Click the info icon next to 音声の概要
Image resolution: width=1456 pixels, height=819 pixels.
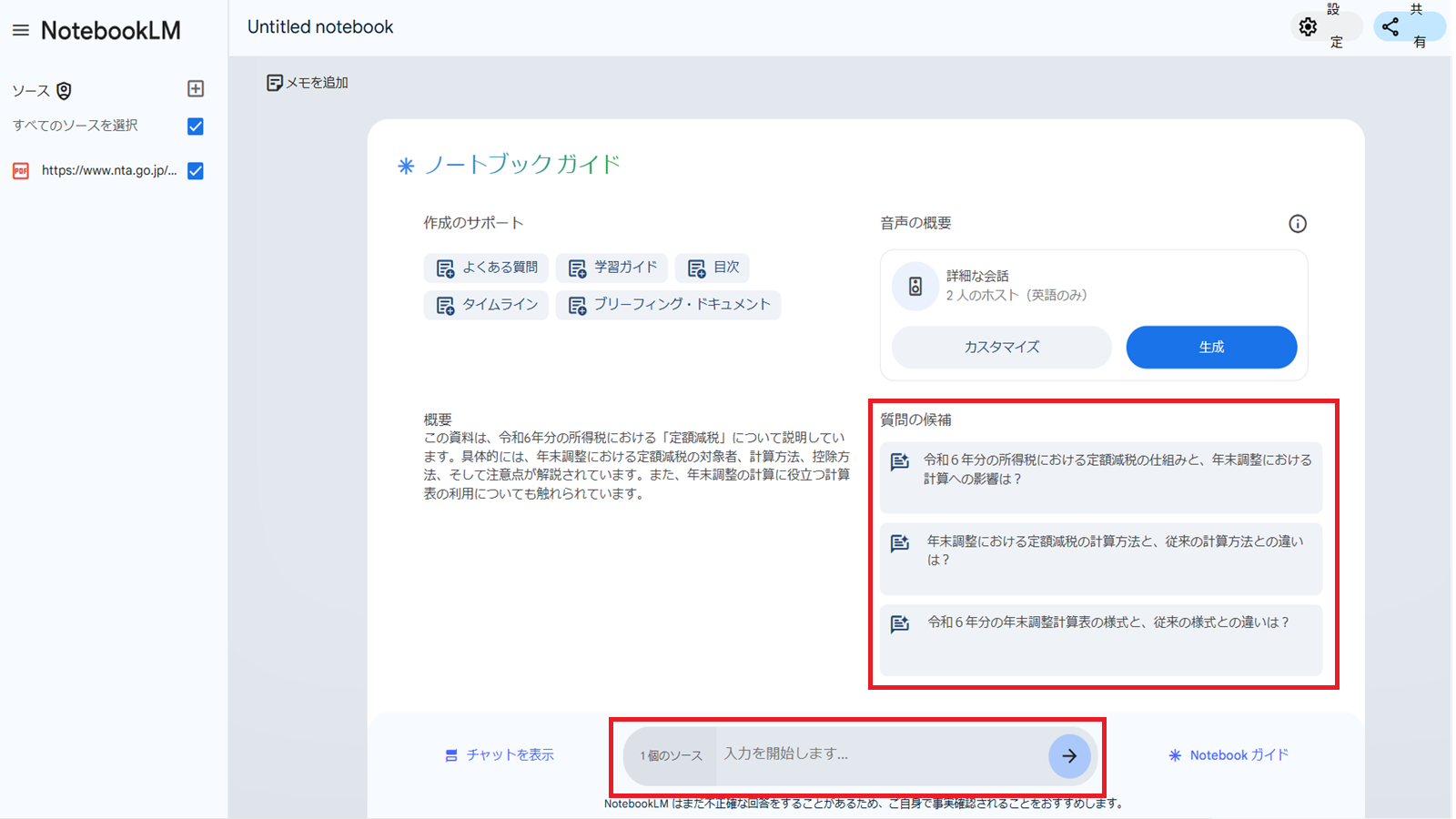1298,224
